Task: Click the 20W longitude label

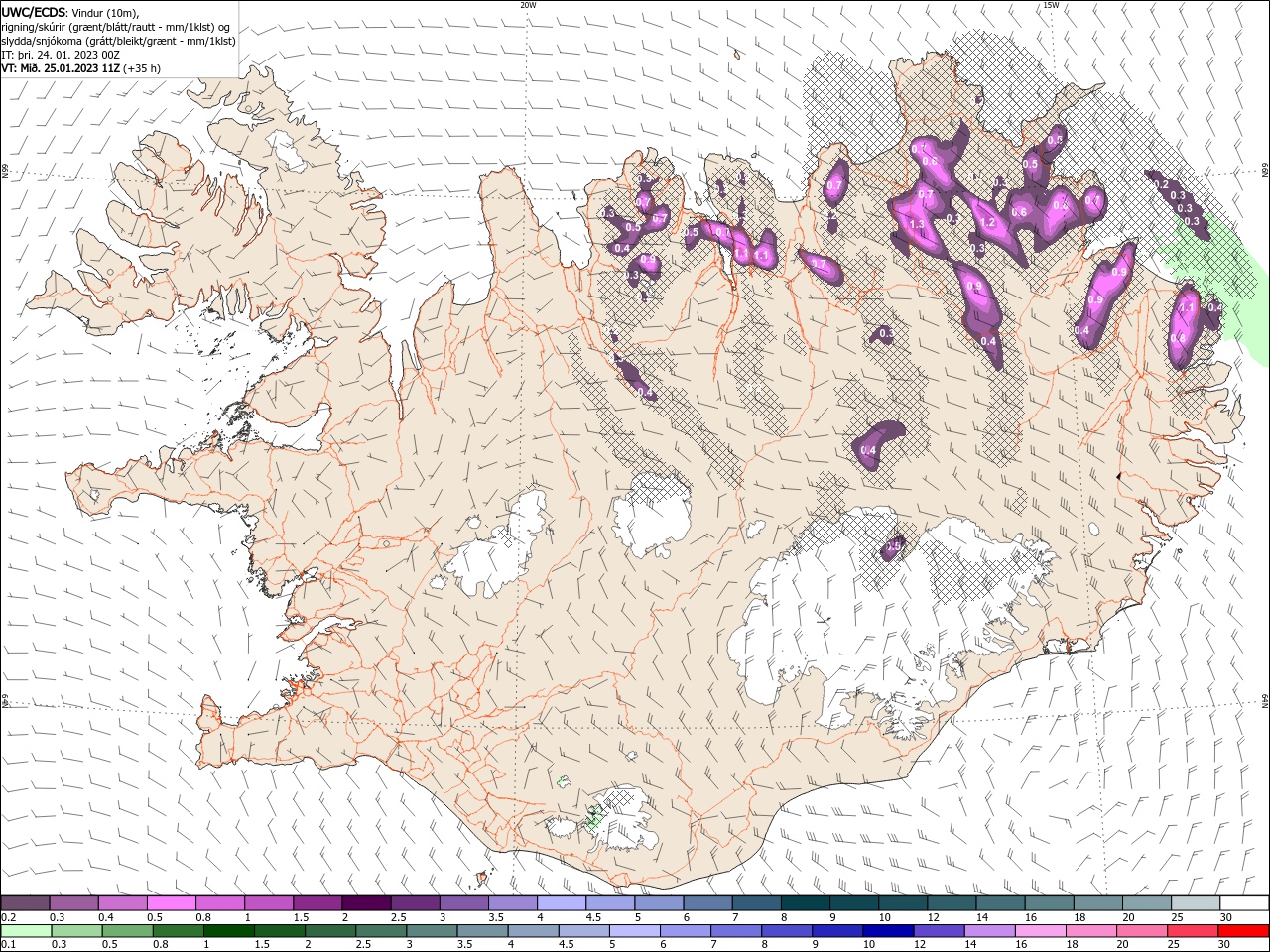Action: (529, 5)
